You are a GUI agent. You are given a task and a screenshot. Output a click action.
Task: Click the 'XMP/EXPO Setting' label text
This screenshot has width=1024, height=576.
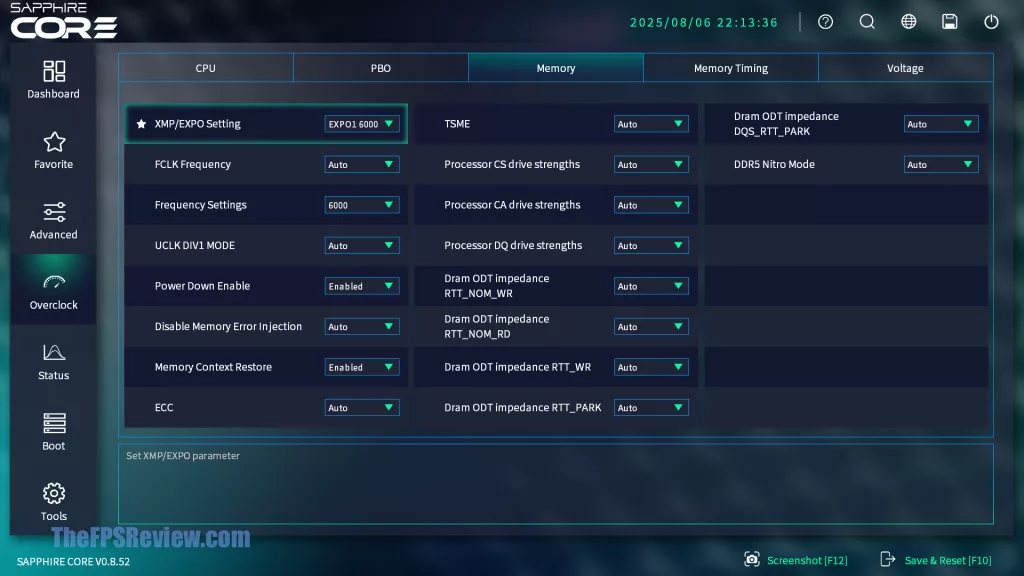[197, 124]
